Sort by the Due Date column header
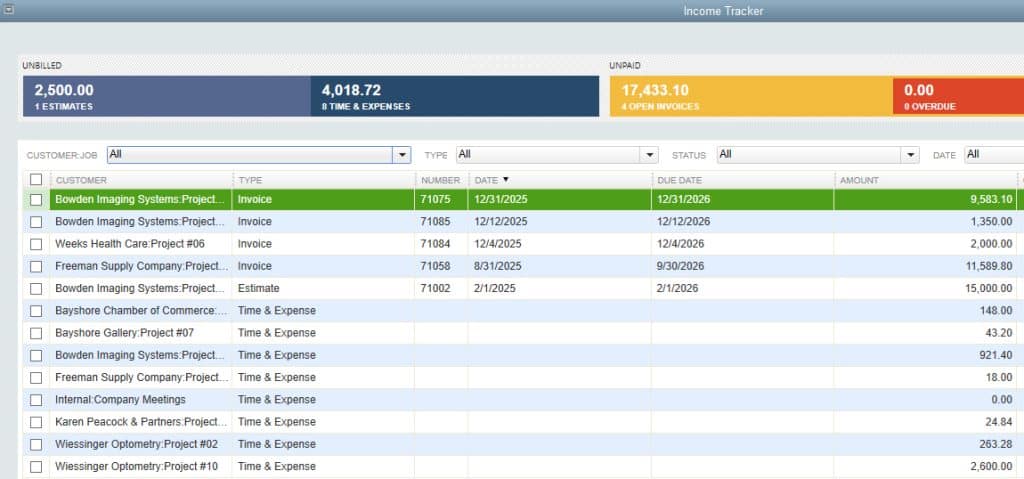The width and height of the screenshot is (1024, 479). click(x=743, y=180)
